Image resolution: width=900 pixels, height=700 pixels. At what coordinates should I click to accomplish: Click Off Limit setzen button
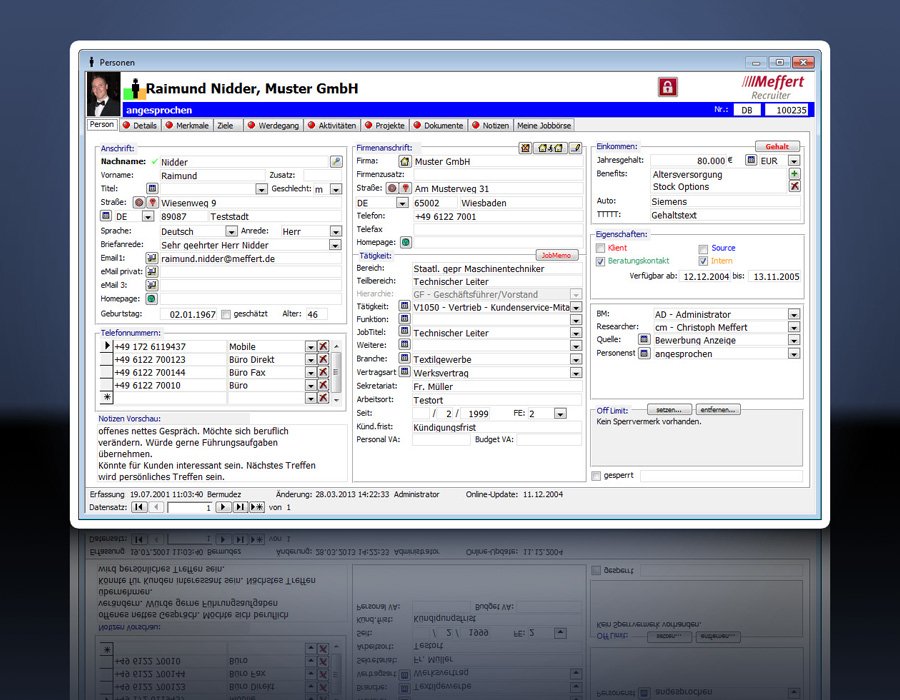click(x=669, y=410)
